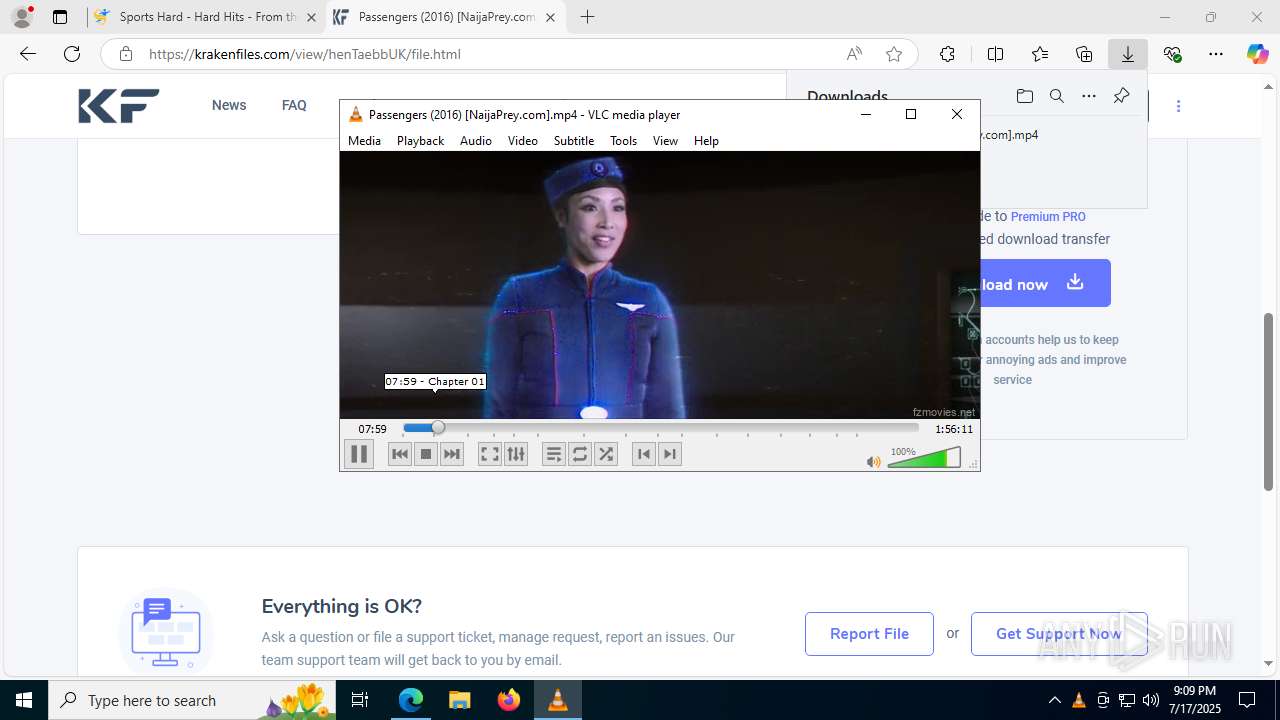Stop playback in VLC
The width and height of the screenshot is (1280, 720).
pyautogui.click(x=426, y=454)
